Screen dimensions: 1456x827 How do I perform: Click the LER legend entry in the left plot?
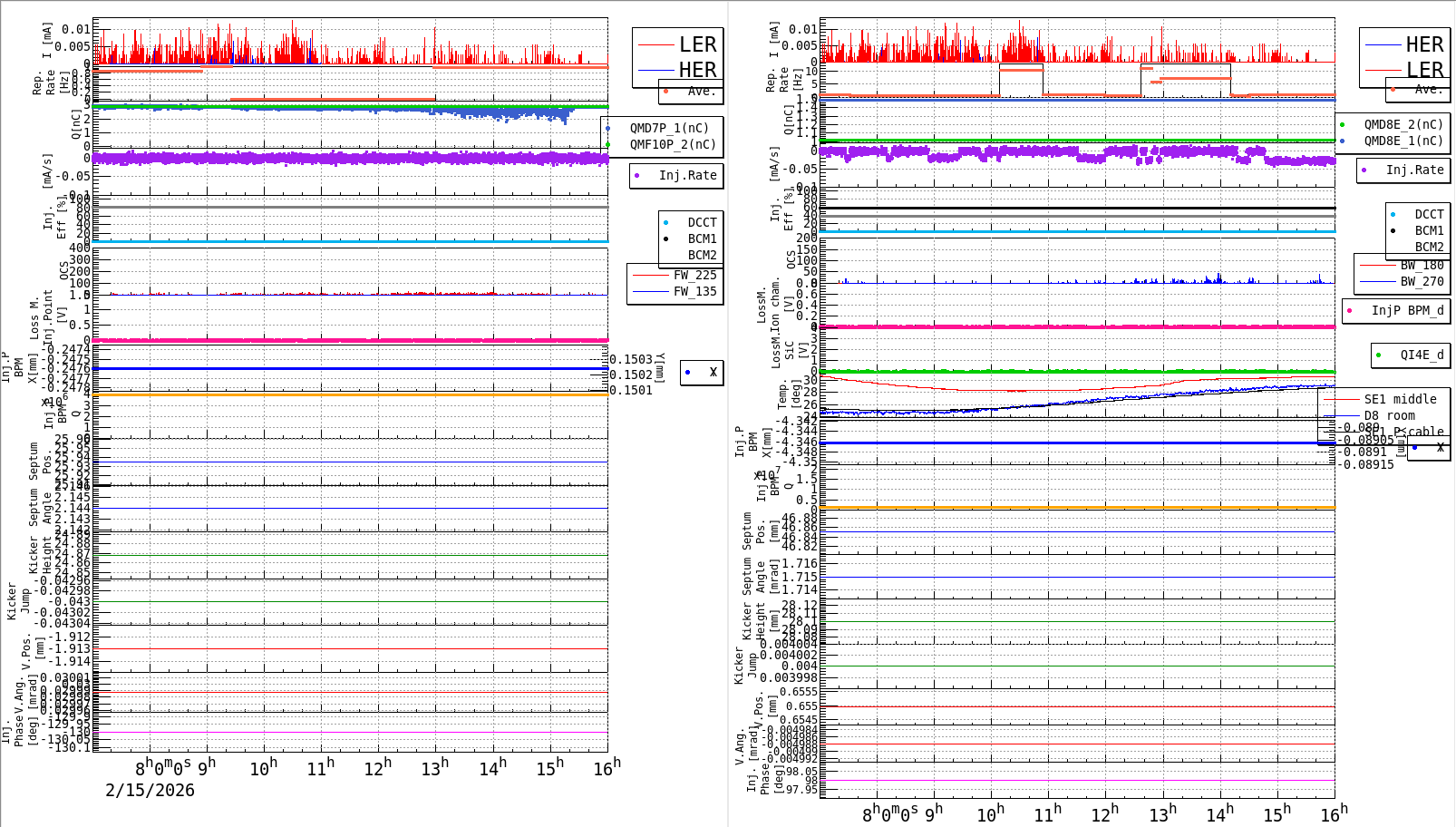[677, 44]
